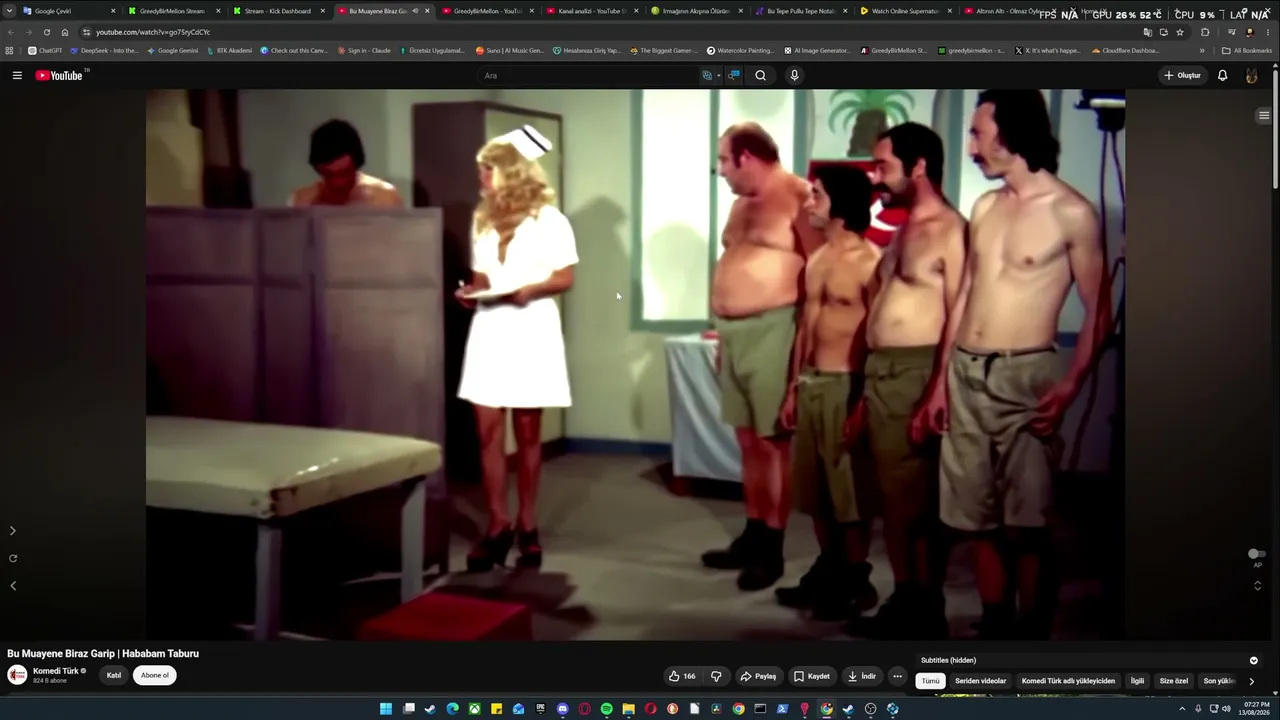Switch to the Stream - Kick Dashboard tab
Image resolution: width=1280 pixels, height=720 pixels.
(278, 11)
